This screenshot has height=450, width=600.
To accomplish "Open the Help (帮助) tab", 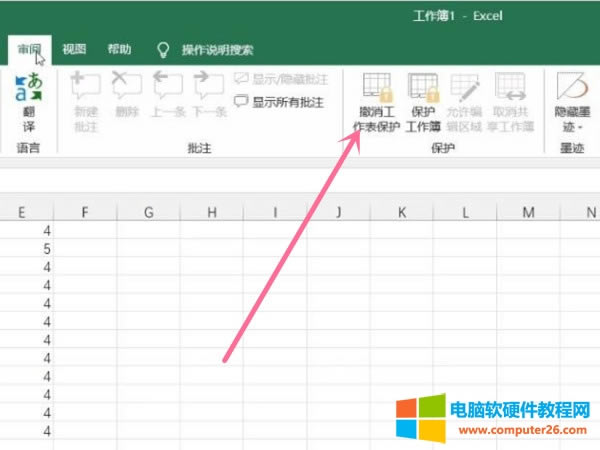I will pyautogui.click(x=119, y=49).
